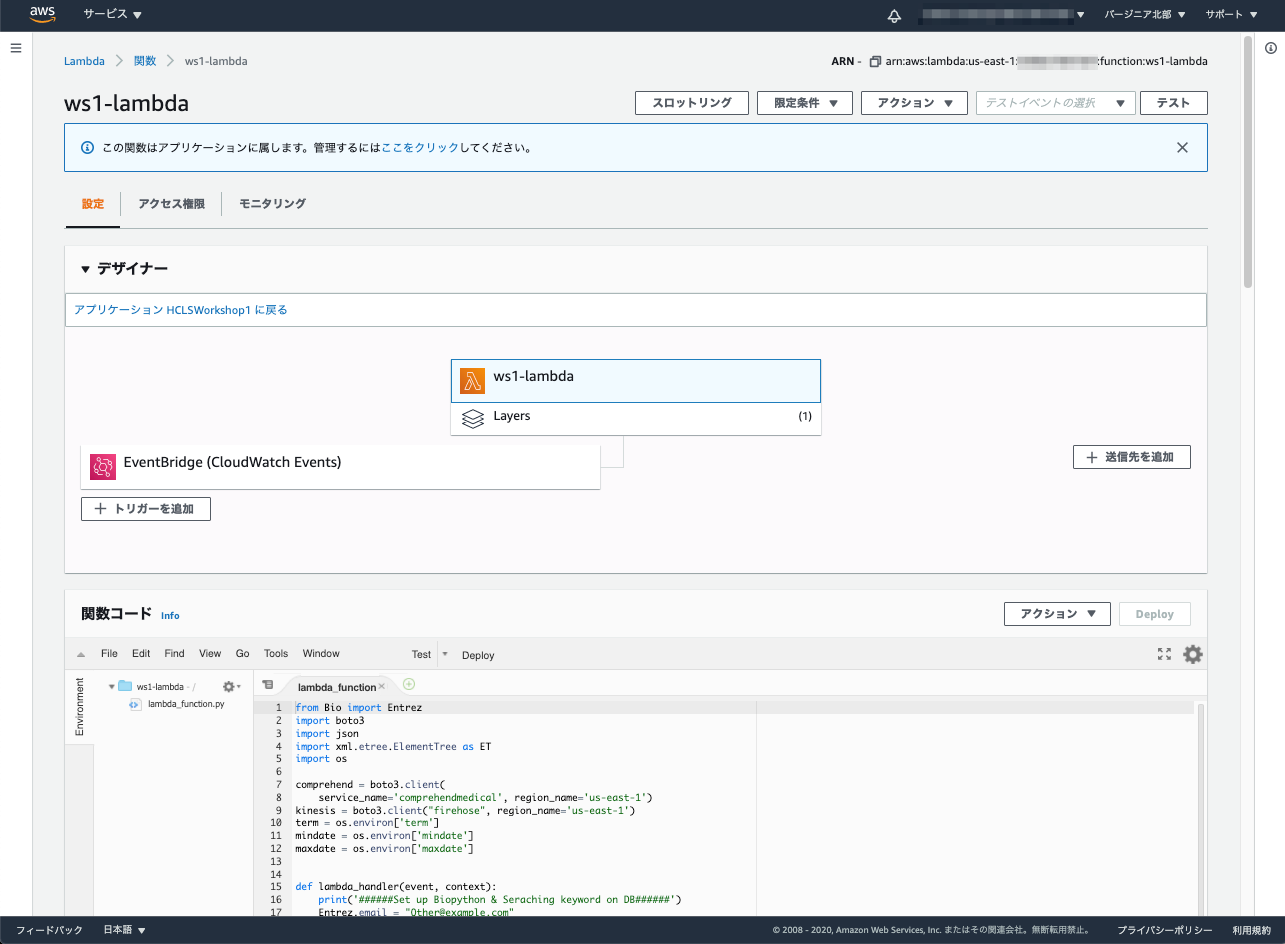The width and height of the screenshot is (1285, 944).
Task: Open the Environment side panel tab
Action: tap(80, 707)
